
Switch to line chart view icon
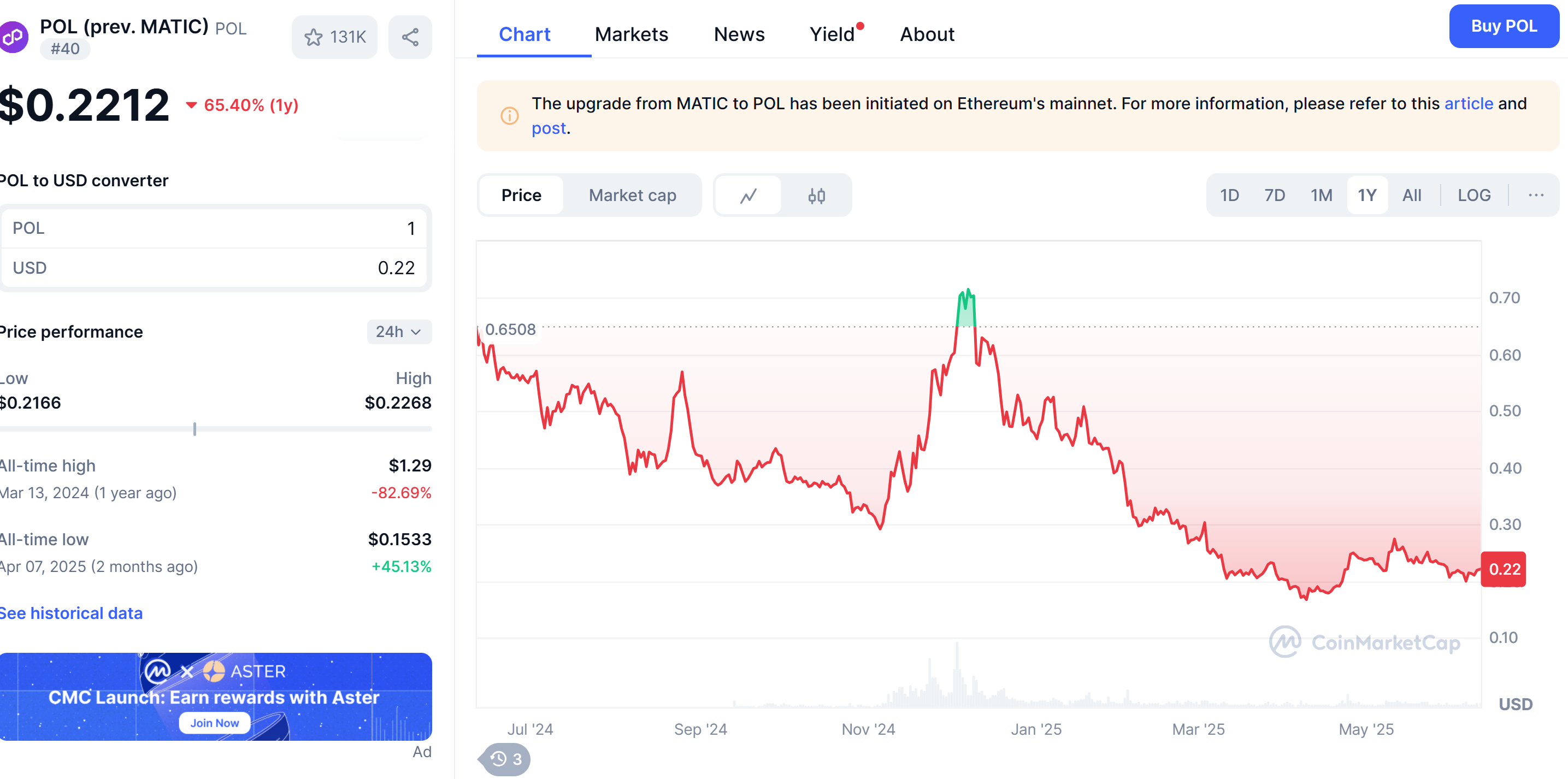[748, 196]
